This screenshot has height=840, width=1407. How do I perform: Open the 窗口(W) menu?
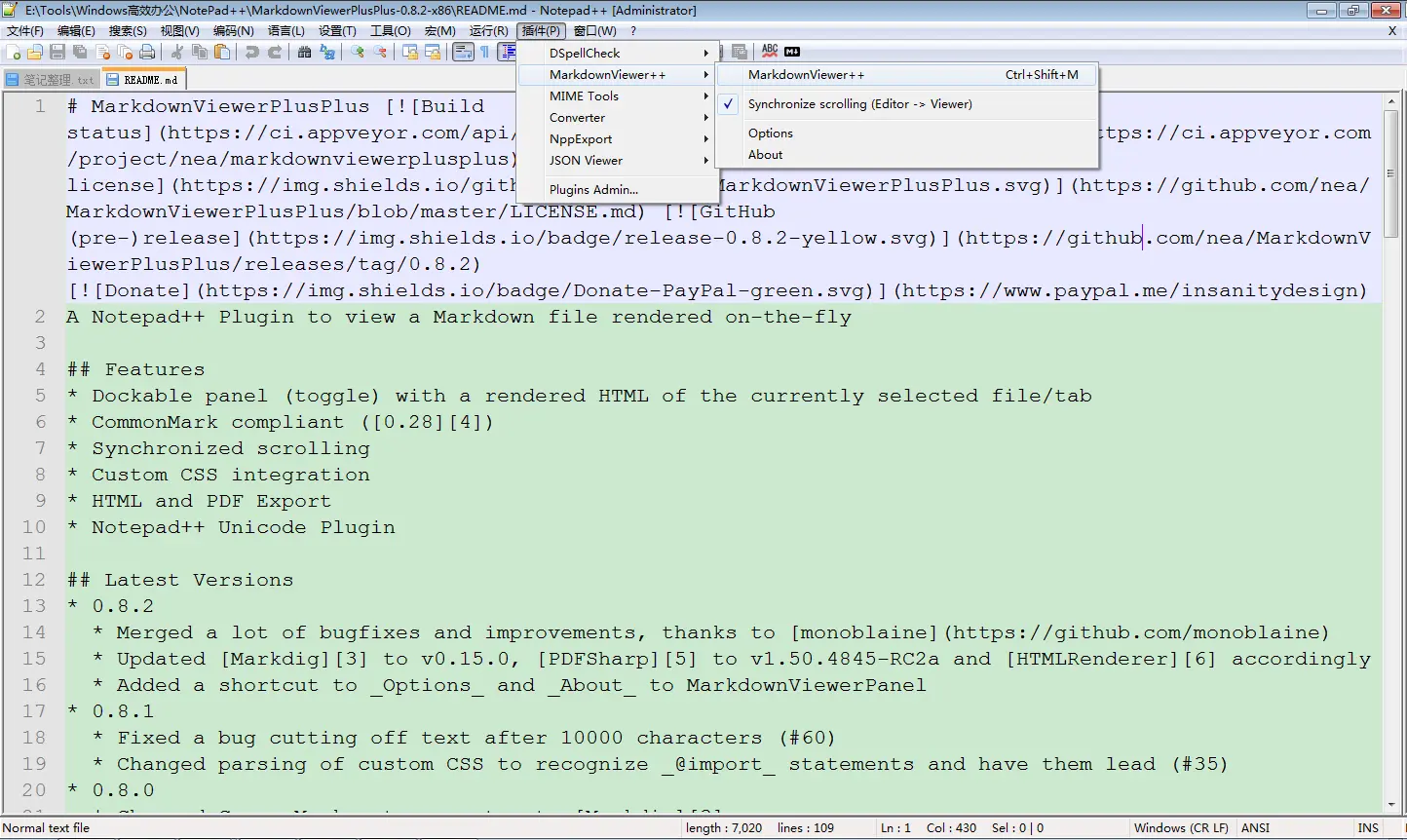[x=594, y=31]
